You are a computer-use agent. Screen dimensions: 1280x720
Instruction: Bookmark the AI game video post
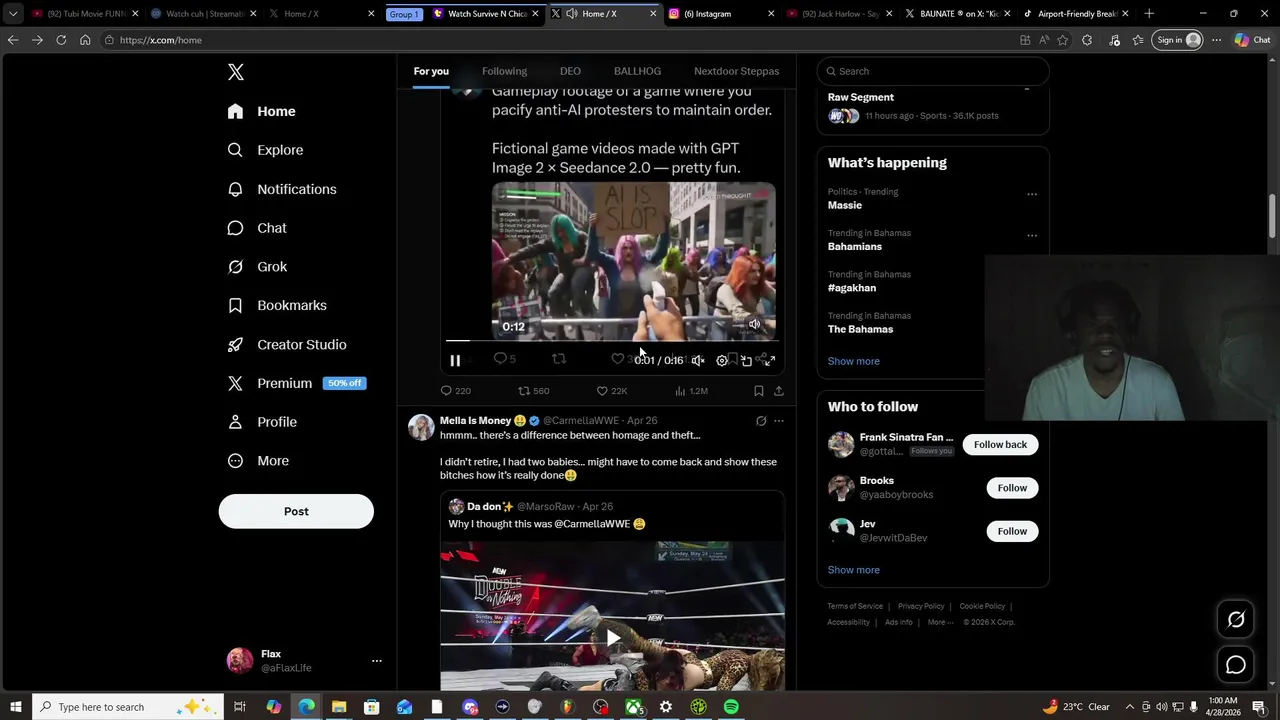[x=759, y=391]
